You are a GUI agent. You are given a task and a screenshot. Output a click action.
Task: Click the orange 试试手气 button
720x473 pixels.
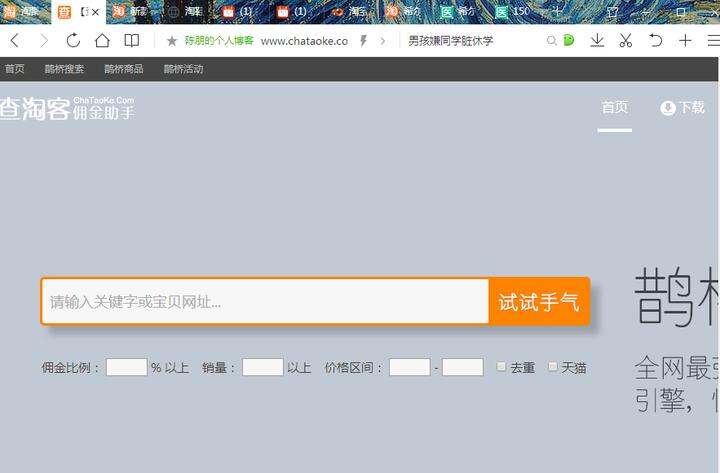coord(539,302)
